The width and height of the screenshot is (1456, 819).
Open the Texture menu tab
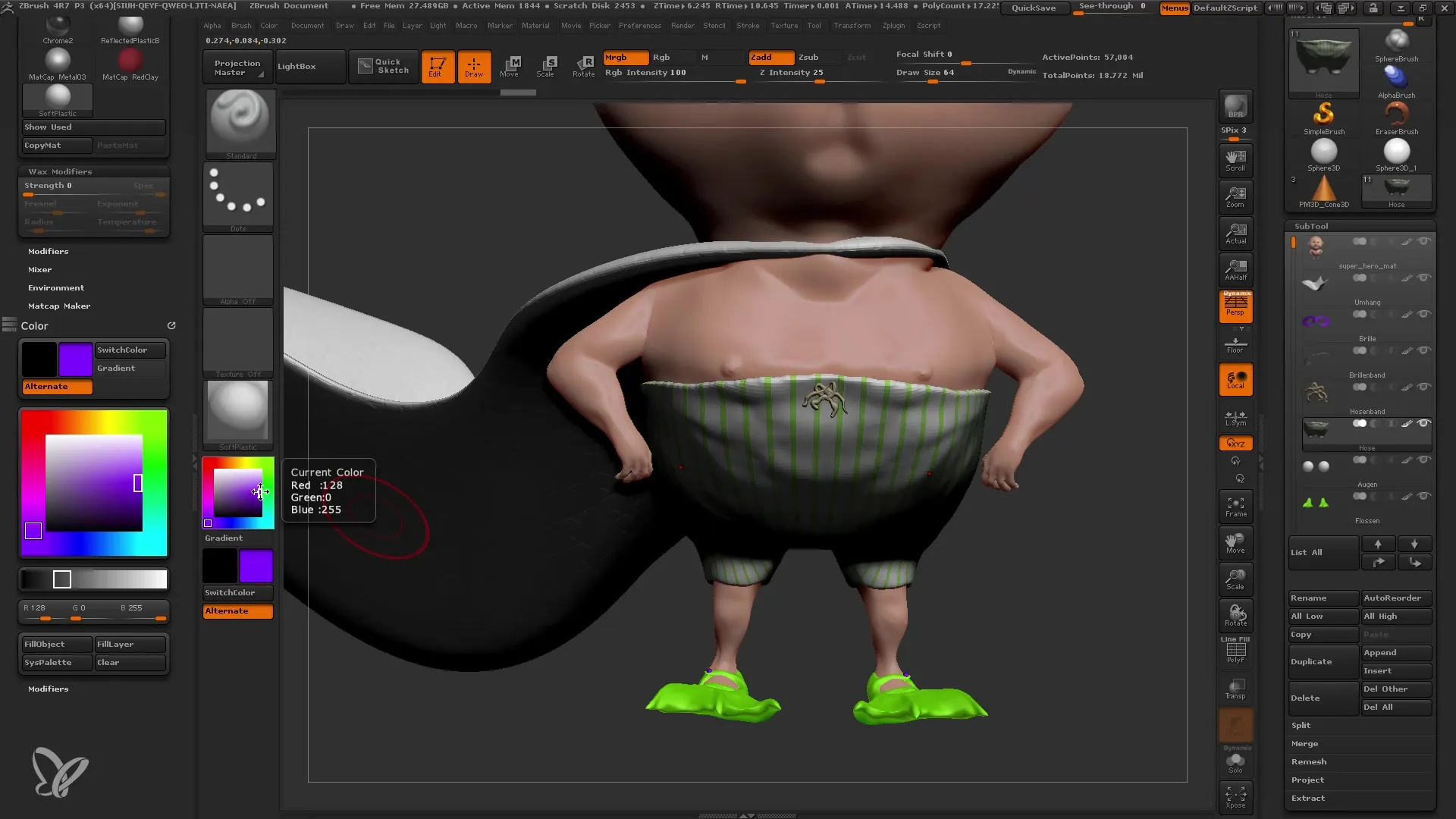coord(785,25)
